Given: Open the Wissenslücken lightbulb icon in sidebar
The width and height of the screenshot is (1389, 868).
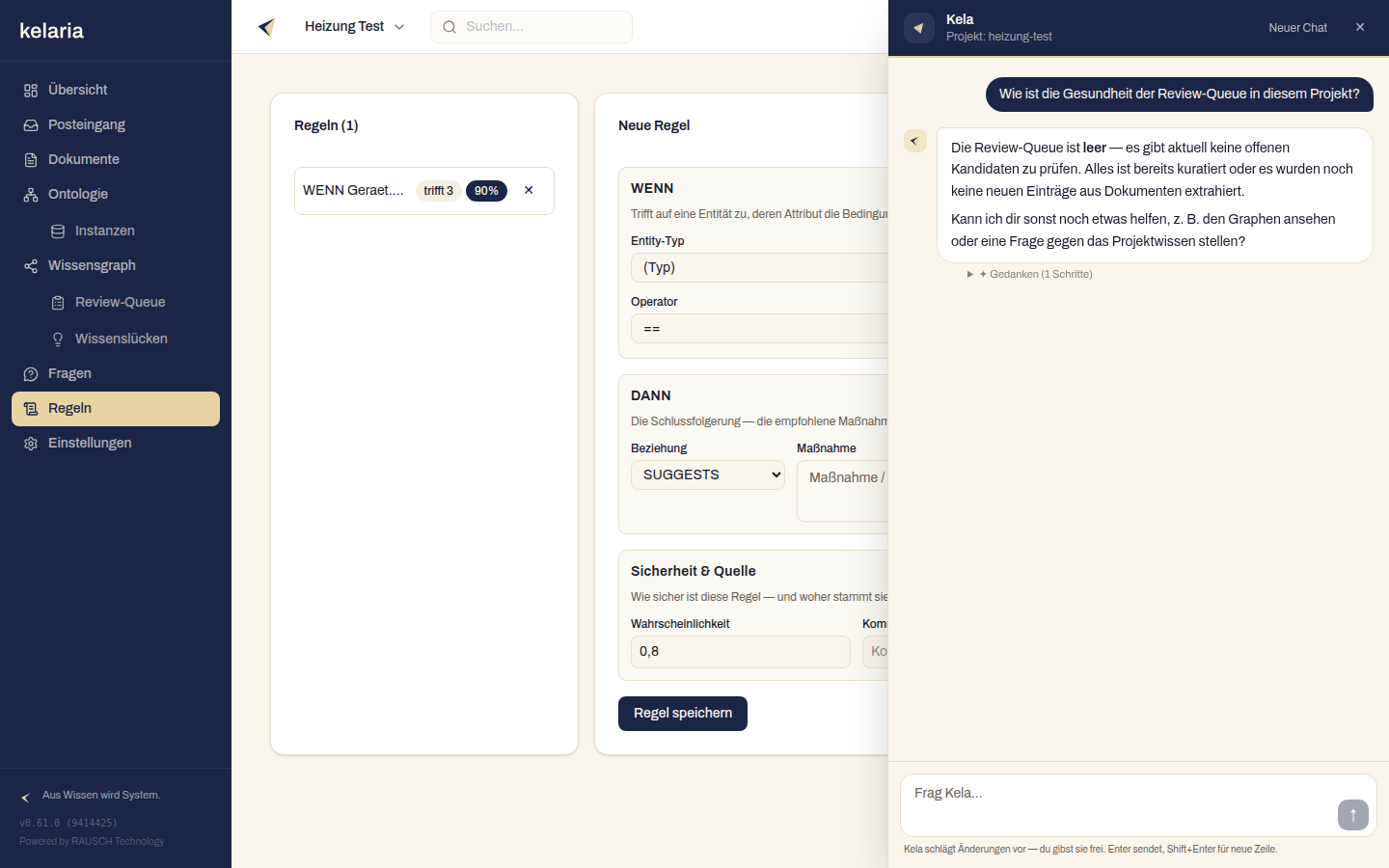Looking at the screenshot, I should coord(58,339).
